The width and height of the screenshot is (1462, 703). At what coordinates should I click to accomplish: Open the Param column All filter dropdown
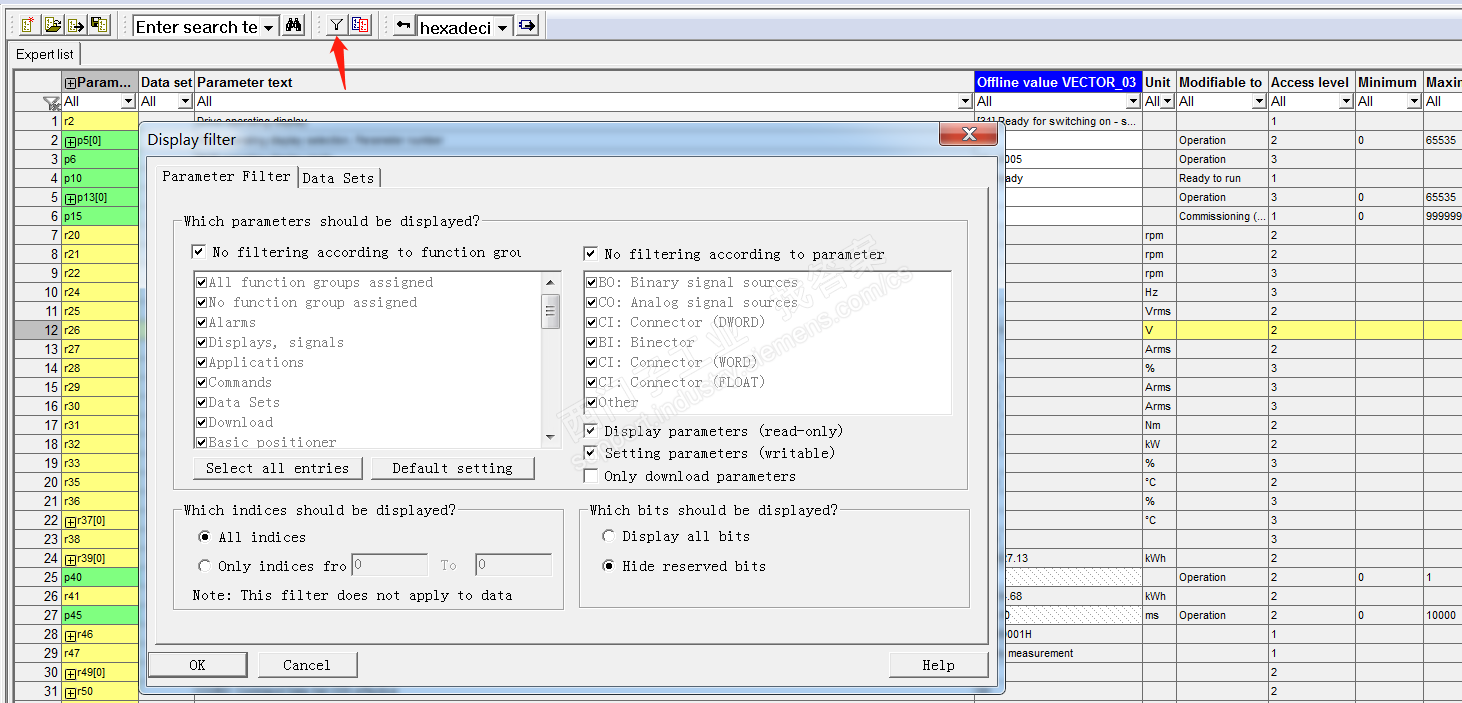(127, 101)
